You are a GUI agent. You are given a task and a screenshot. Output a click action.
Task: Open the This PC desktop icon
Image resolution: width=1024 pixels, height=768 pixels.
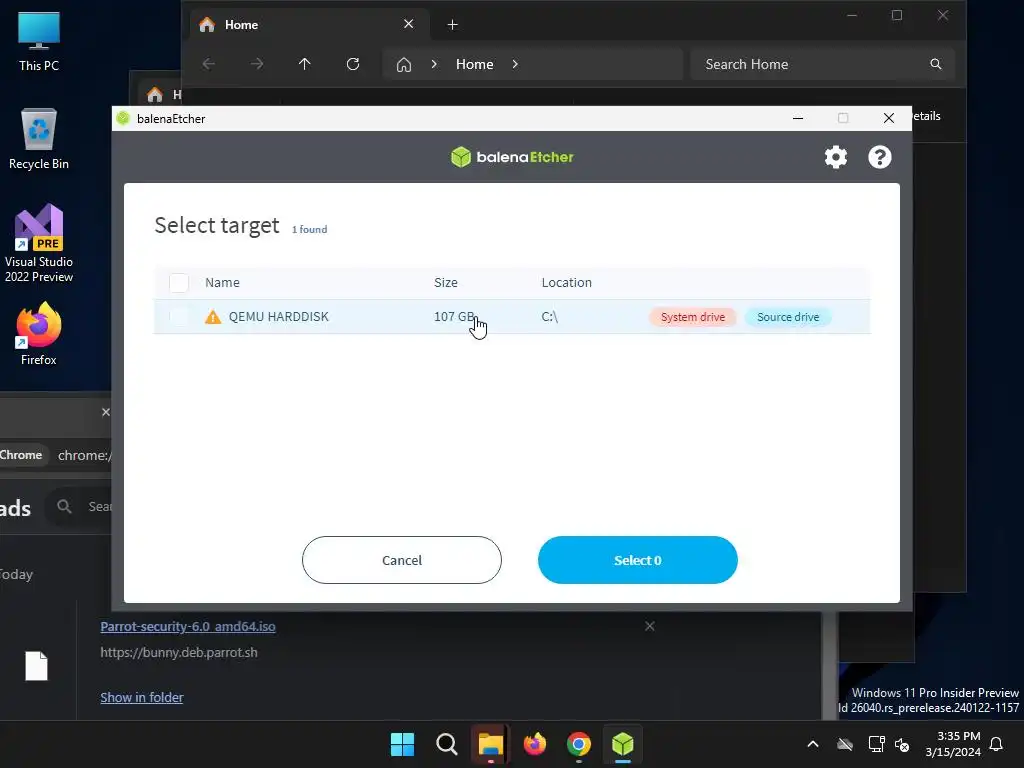(x=39, y=41)
